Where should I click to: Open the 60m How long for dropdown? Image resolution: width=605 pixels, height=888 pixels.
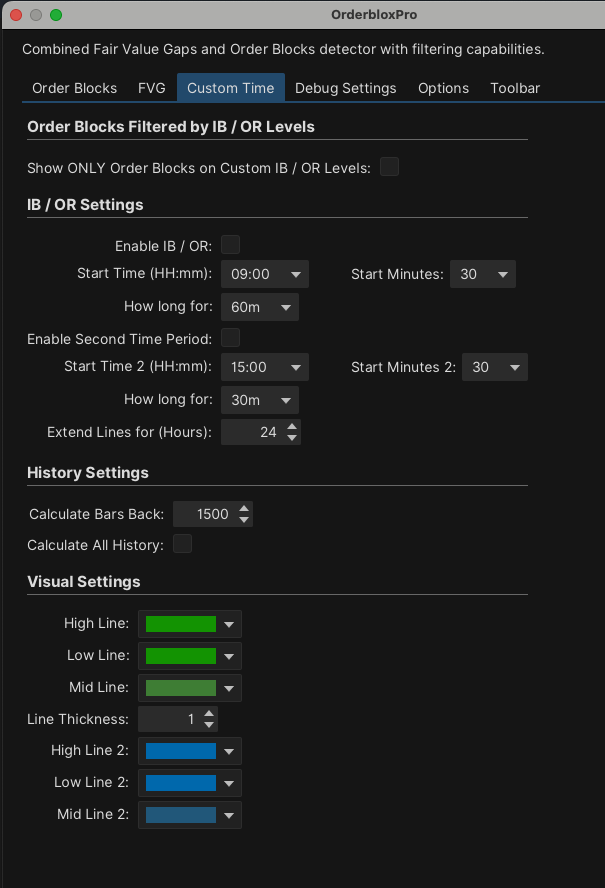260,307
